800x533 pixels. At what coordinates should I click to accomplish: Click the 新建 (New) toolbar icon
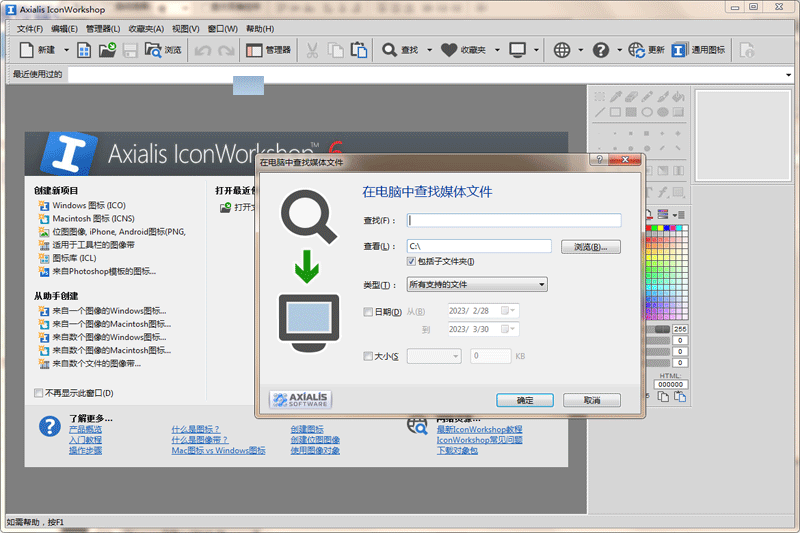[27, 49]
